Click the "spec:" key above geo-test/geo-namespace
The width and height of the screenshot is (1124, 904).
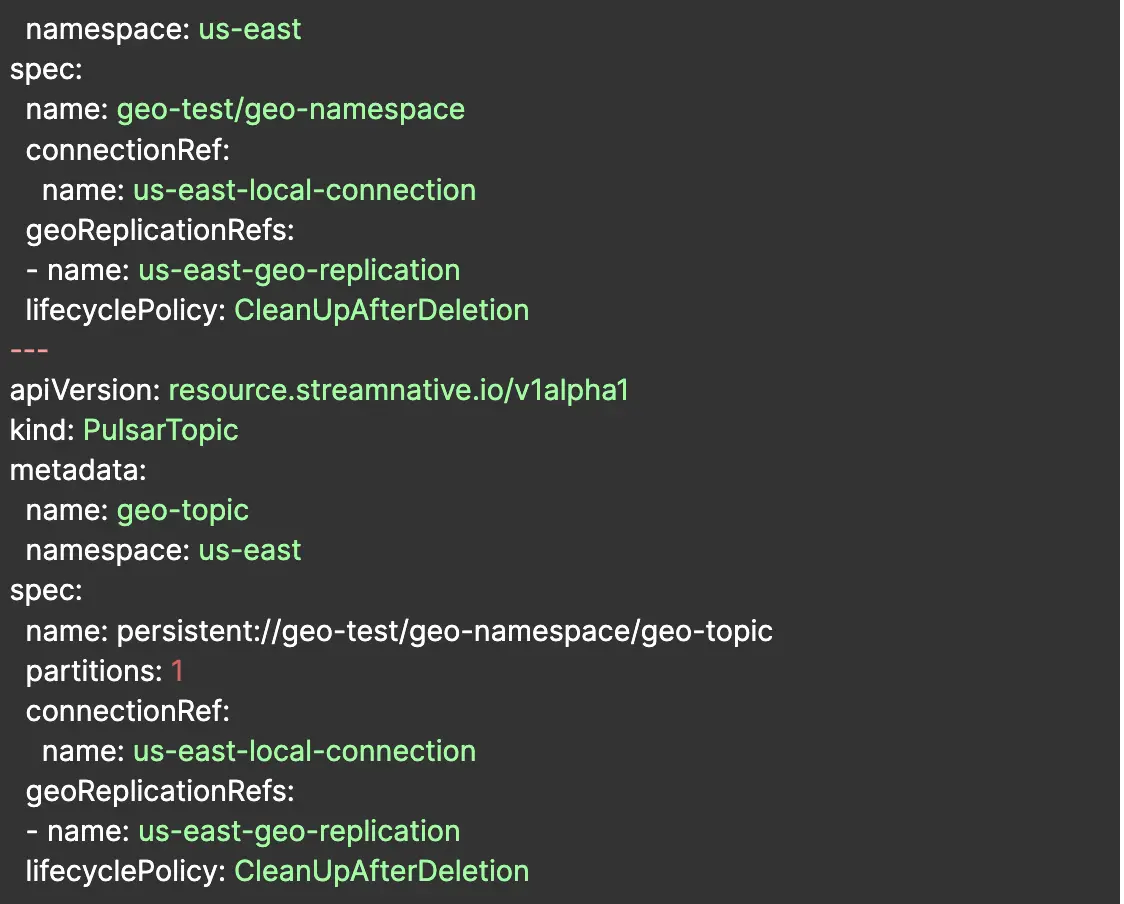(46, 69)
